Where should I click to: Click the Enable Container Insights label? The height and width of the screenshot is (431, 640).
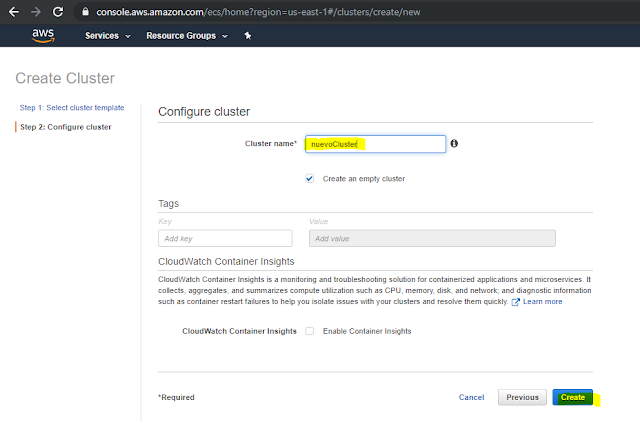click(x=367, y=331)
